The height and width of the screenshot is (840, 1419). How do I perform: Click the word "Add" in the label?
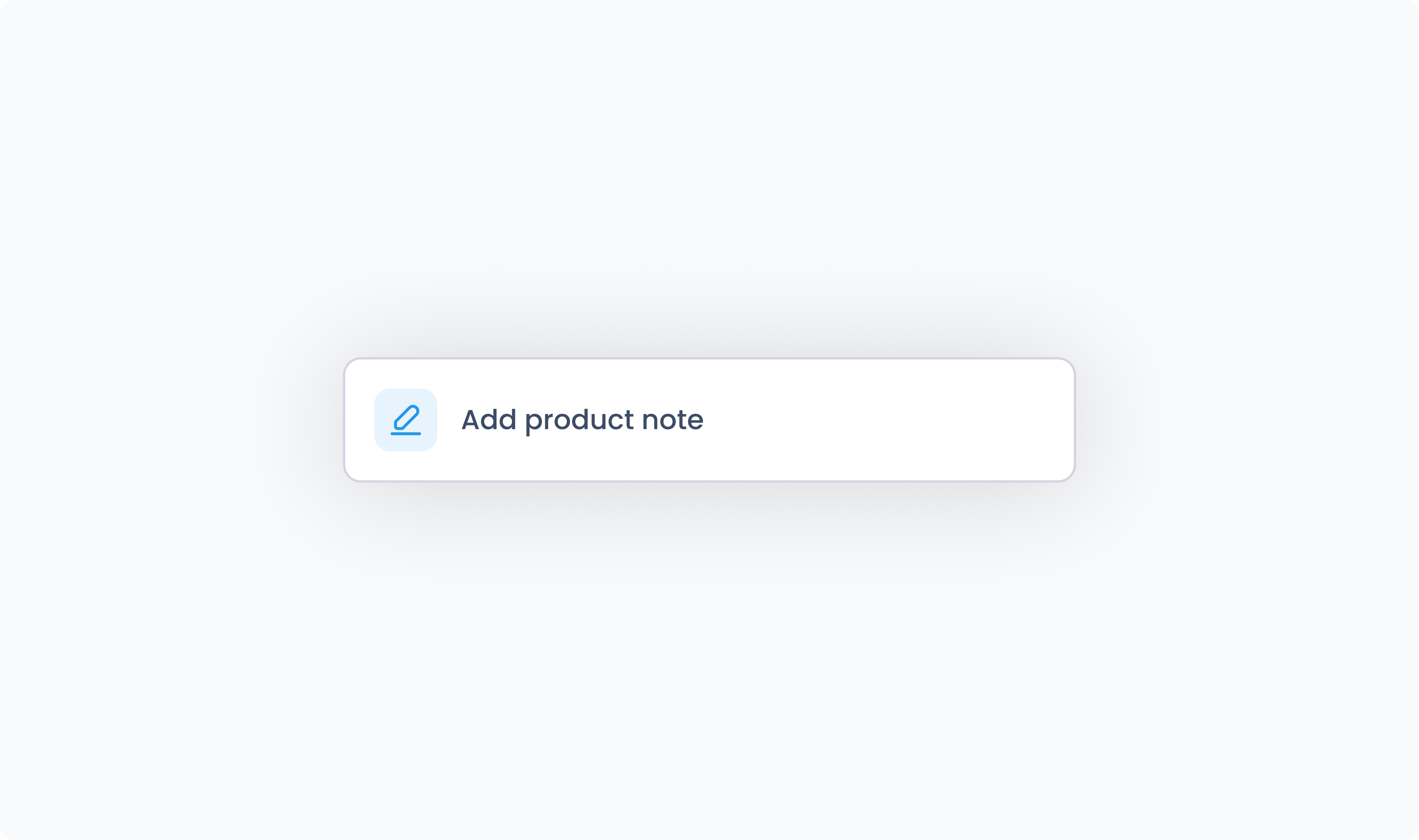point(489,419)
